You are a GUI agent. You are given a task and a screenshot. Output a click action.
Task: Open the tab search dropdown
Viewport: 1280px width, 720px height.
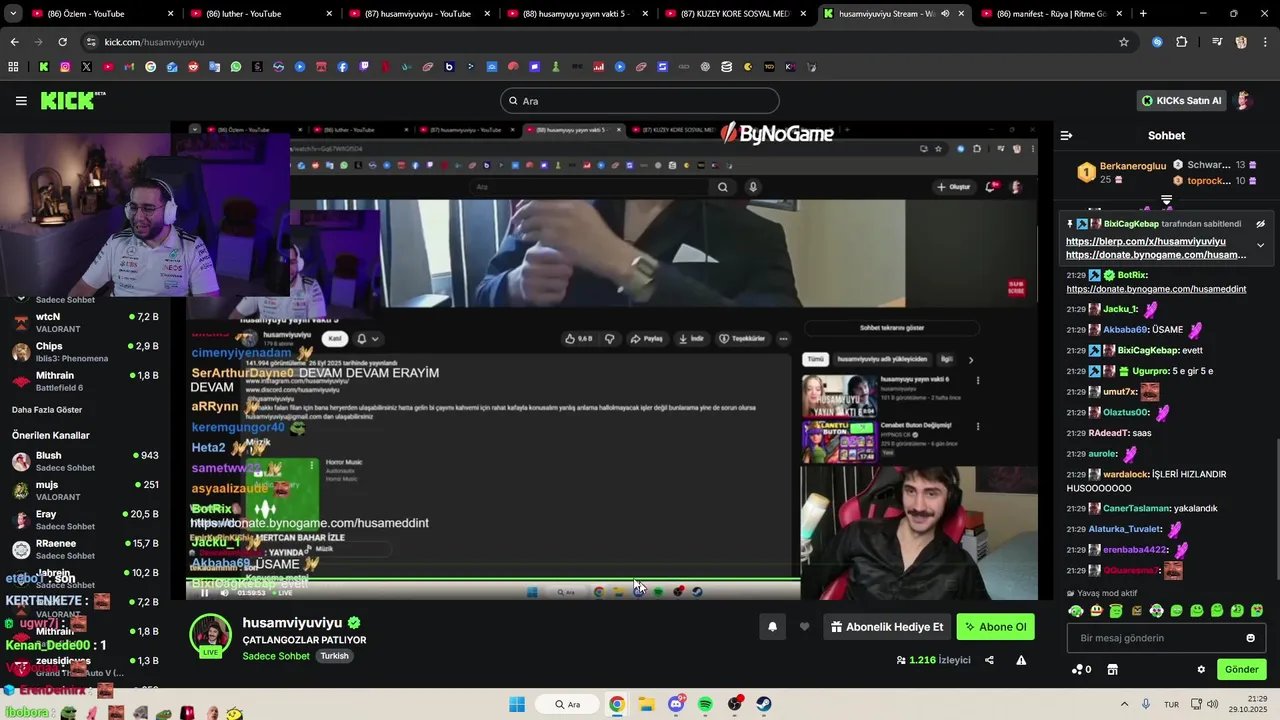click(x=11, y=14)
